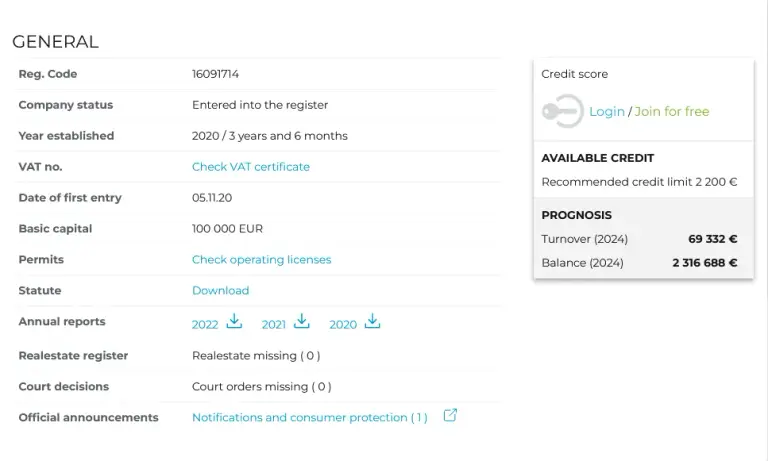768x461 pixels.
Task: Open the 2021 annual report link
Action: click(x=273, y=325)
